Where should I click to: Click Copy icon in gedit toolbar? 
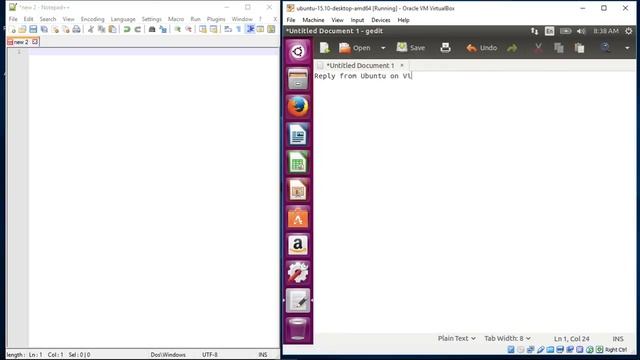[x=559, y=48]
